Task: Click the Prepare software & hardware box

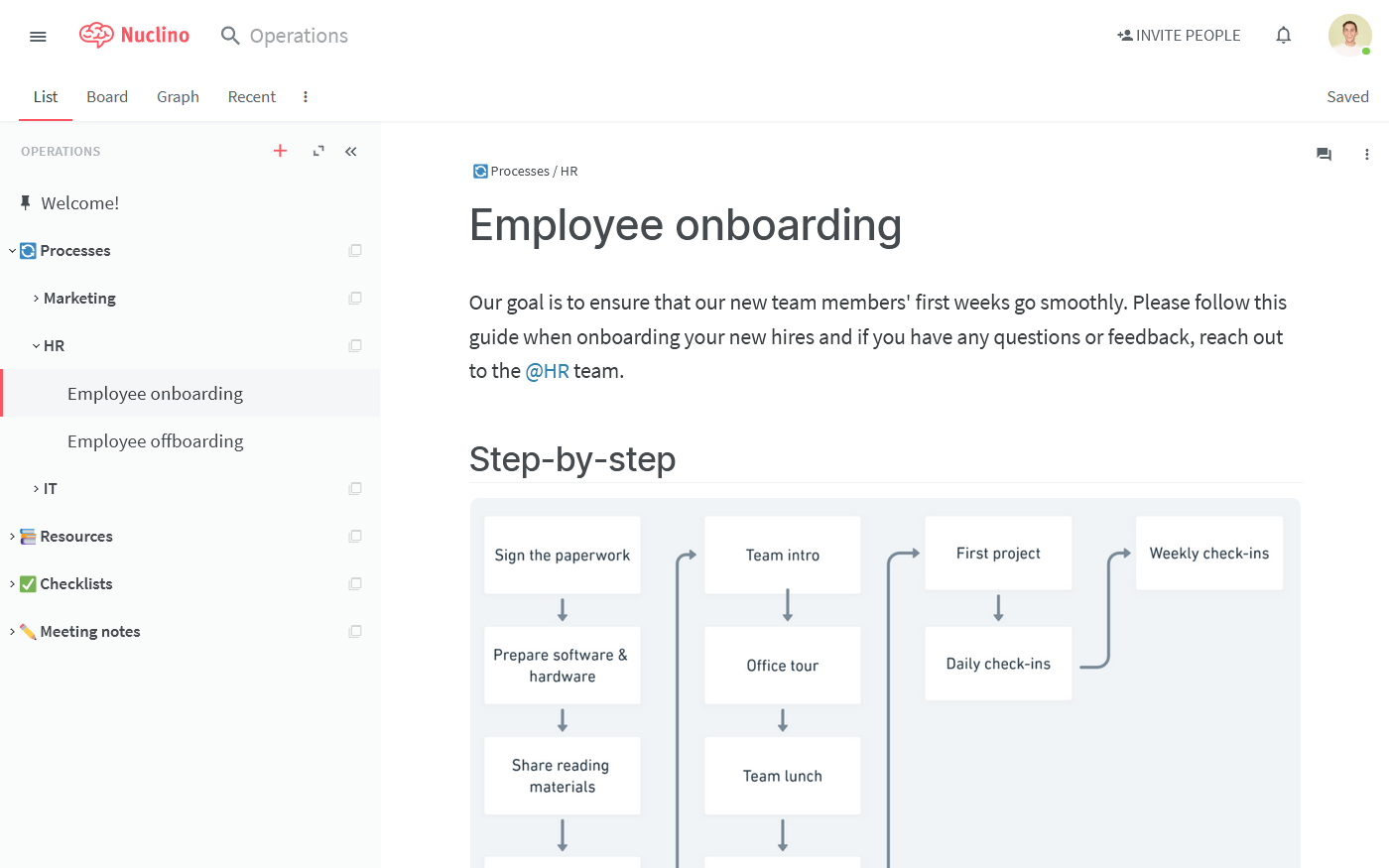Action: 563,666
